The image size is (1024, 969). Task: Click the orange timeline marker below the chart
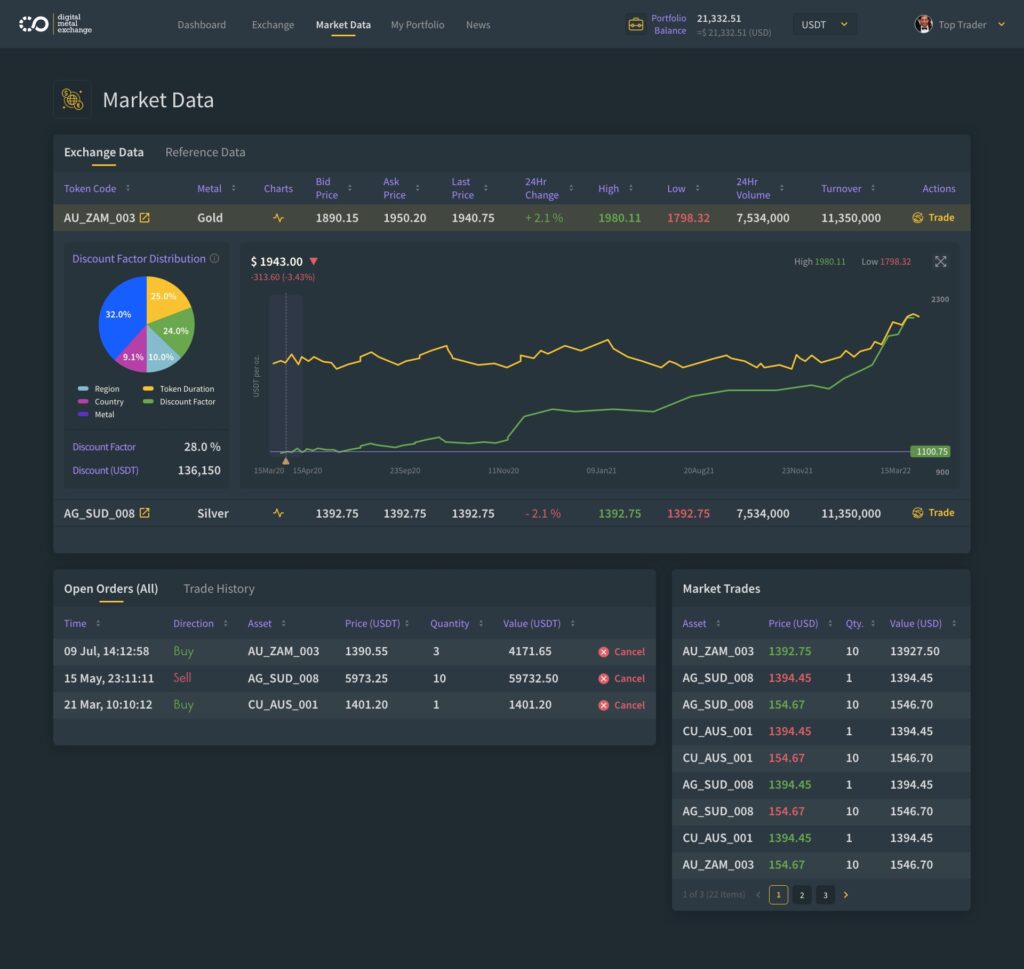pos(286,460)
